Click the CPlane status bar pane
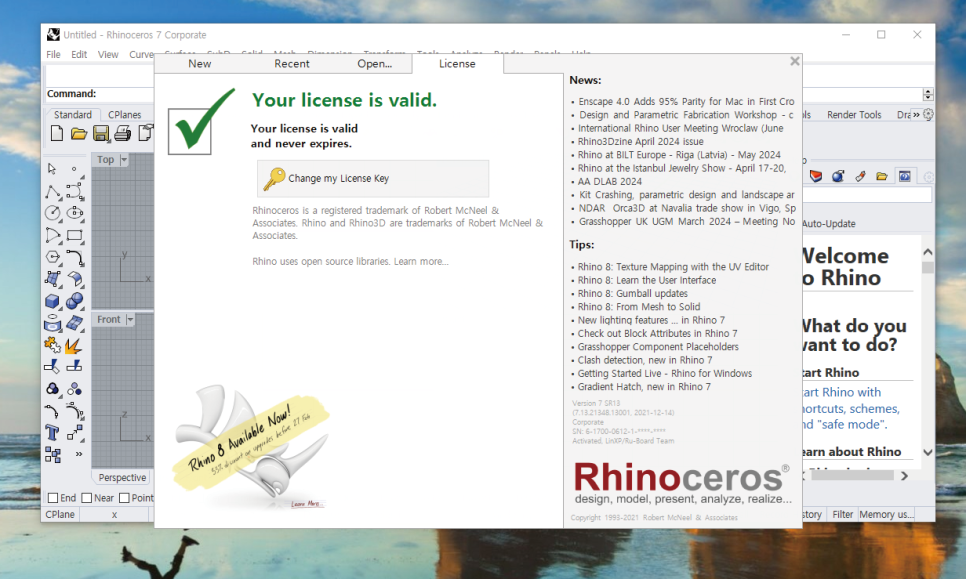This screenshot has width=966, height=579. pos(60,514)
